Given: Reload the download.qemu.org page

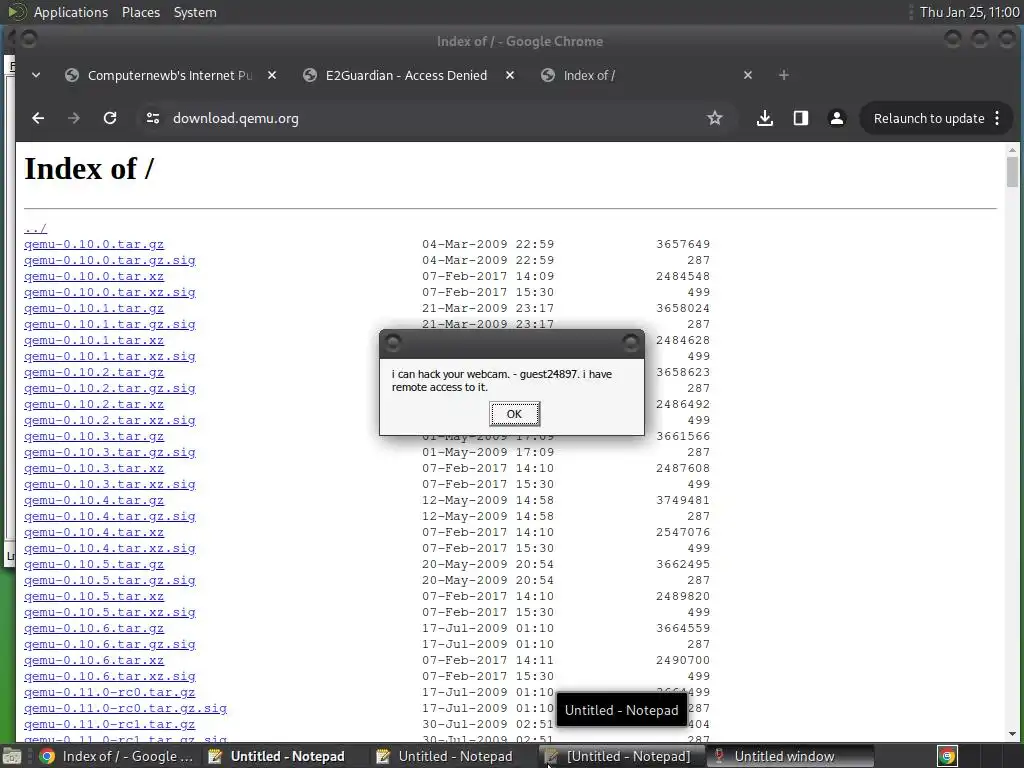Looking at the screenshot, I should click(110, 118).
